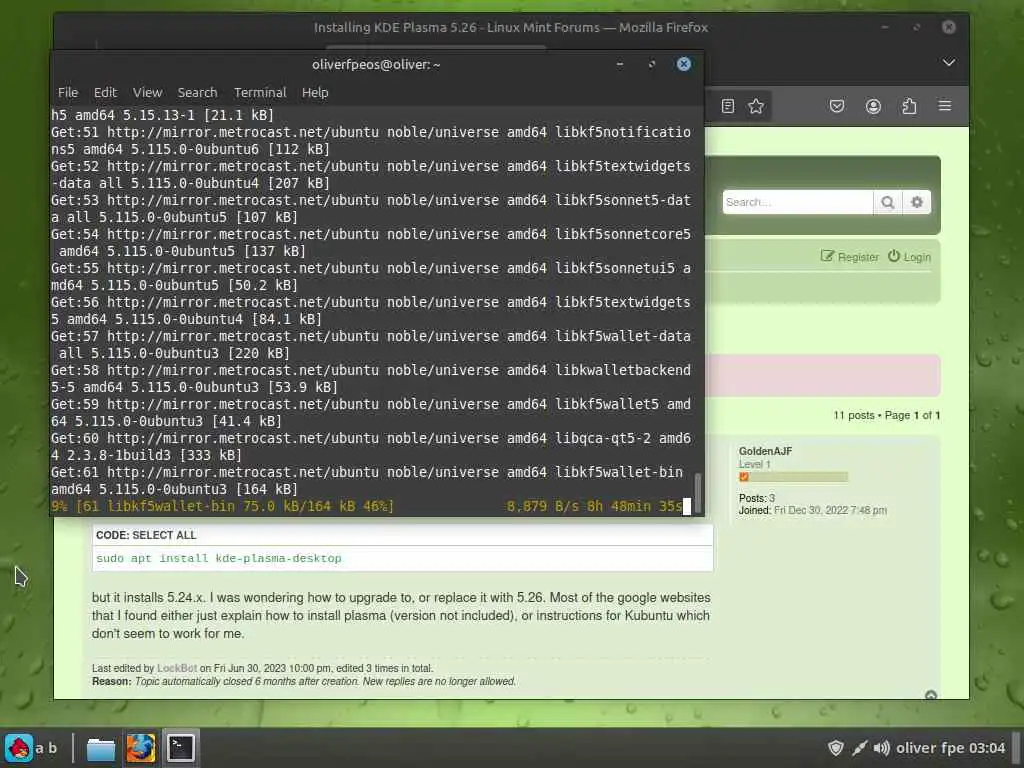The height and width of the screenshot is (768, 1024).
Task: Click the Get:60 libqca-qt5-2 terminal line
Action: (x=370, y=446)
